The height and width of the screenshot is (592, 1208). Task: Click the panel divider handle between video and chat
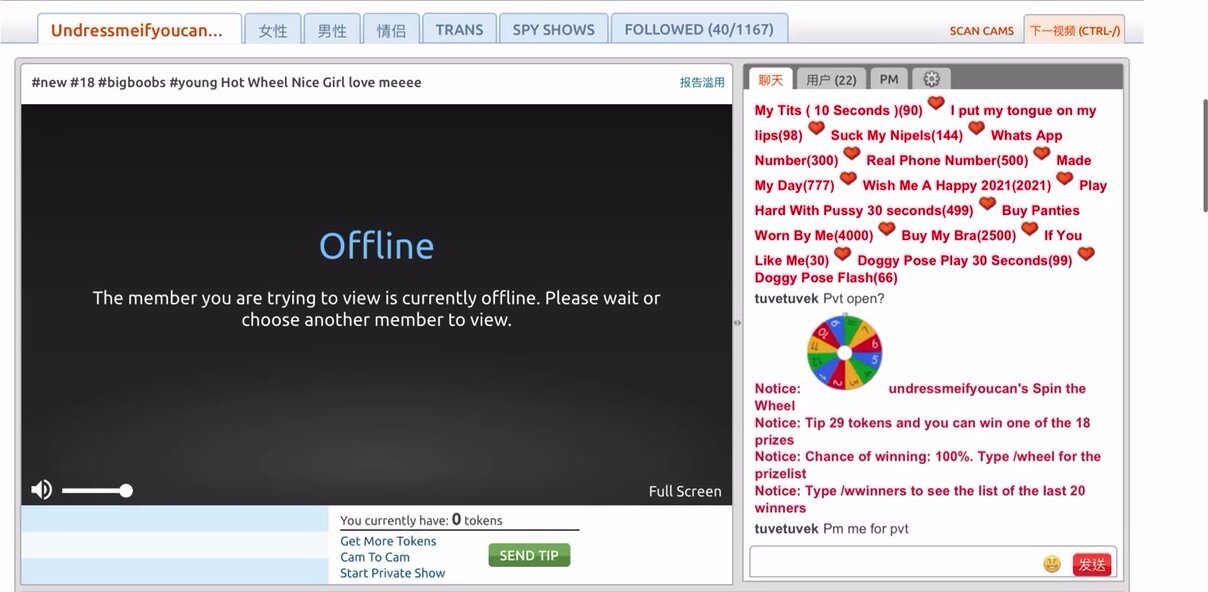pos(738,322)
